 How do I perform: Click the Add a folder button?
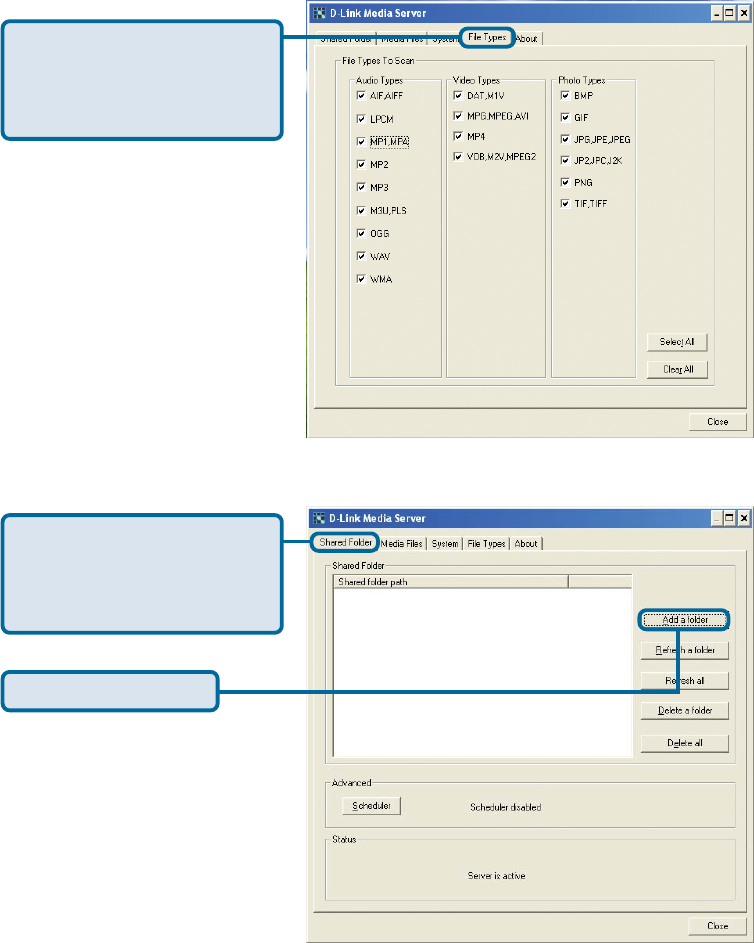tap(685, 619)
